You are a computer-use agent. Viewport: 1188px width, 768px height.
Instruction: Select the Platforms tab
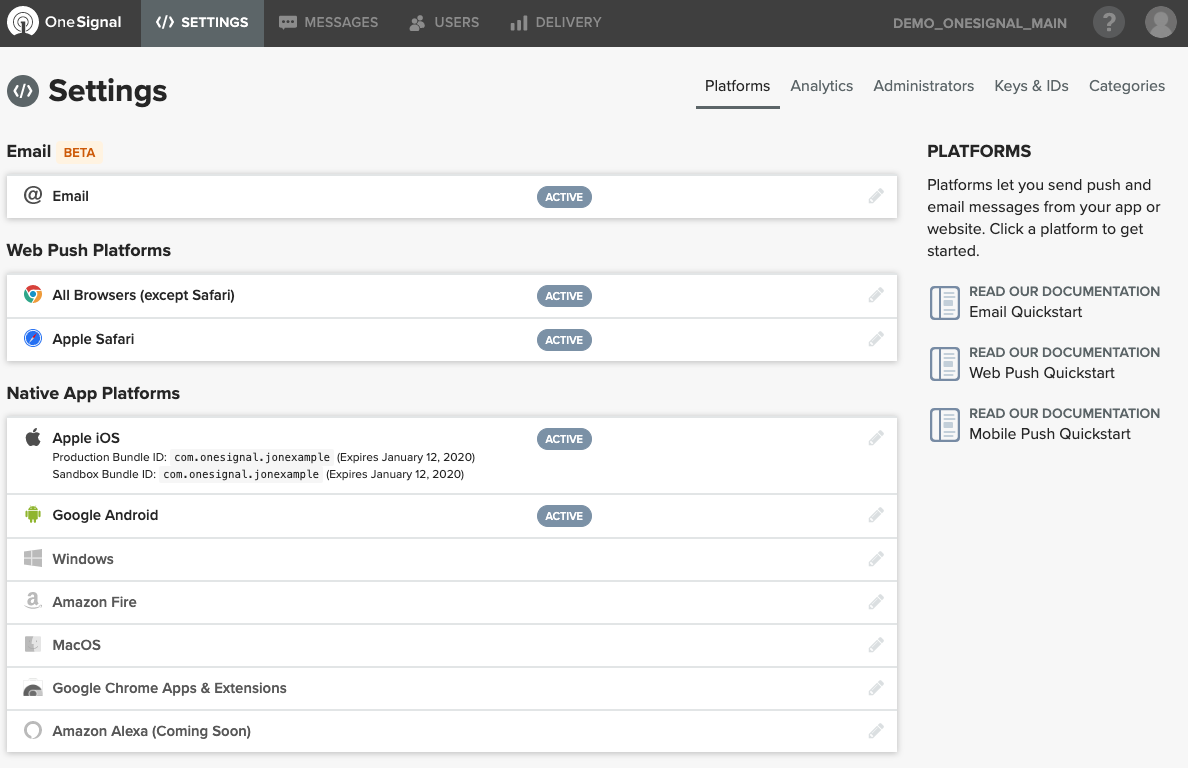737,86
